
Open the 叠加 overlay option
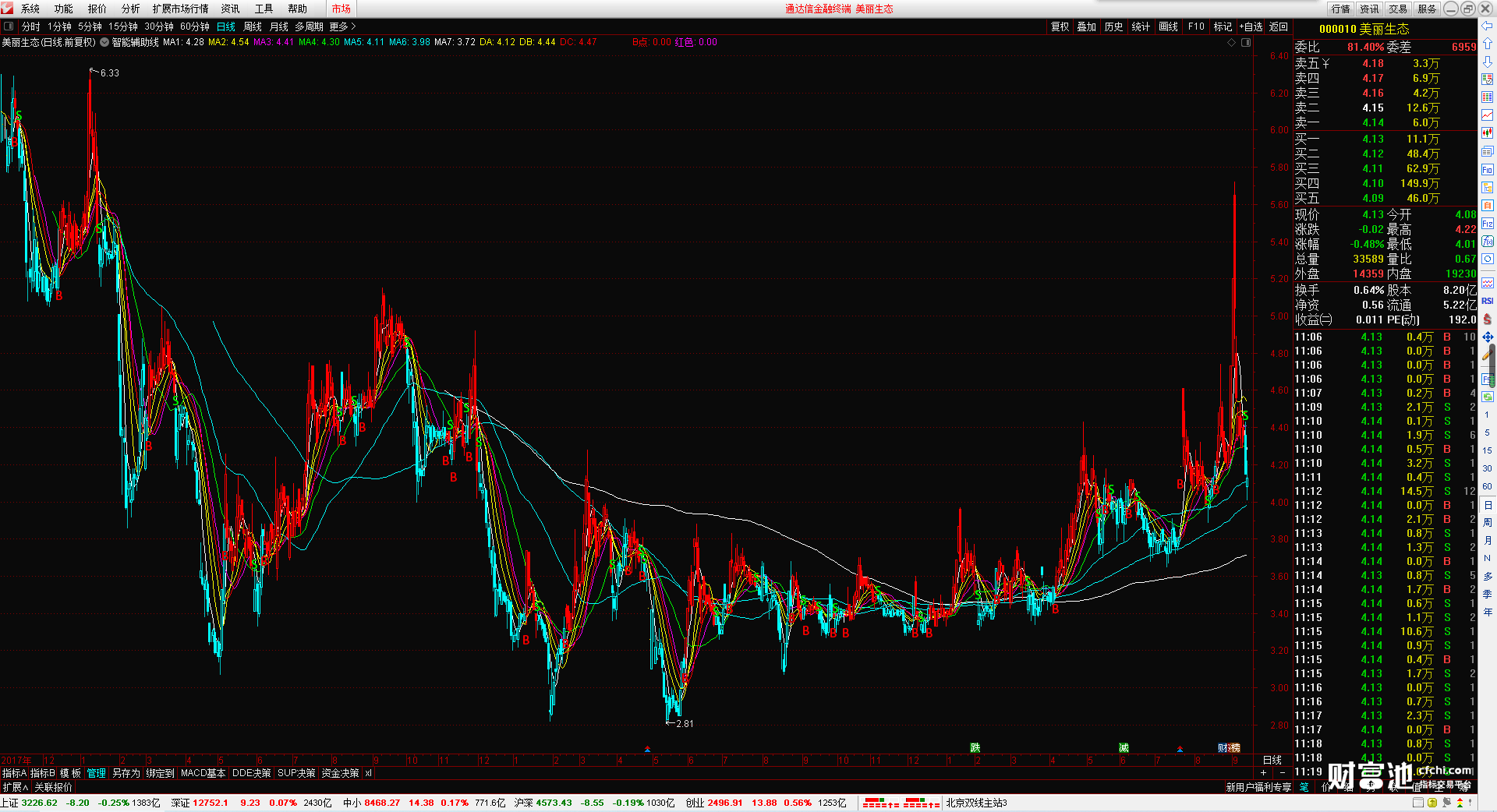click(x=1087, y=26)
